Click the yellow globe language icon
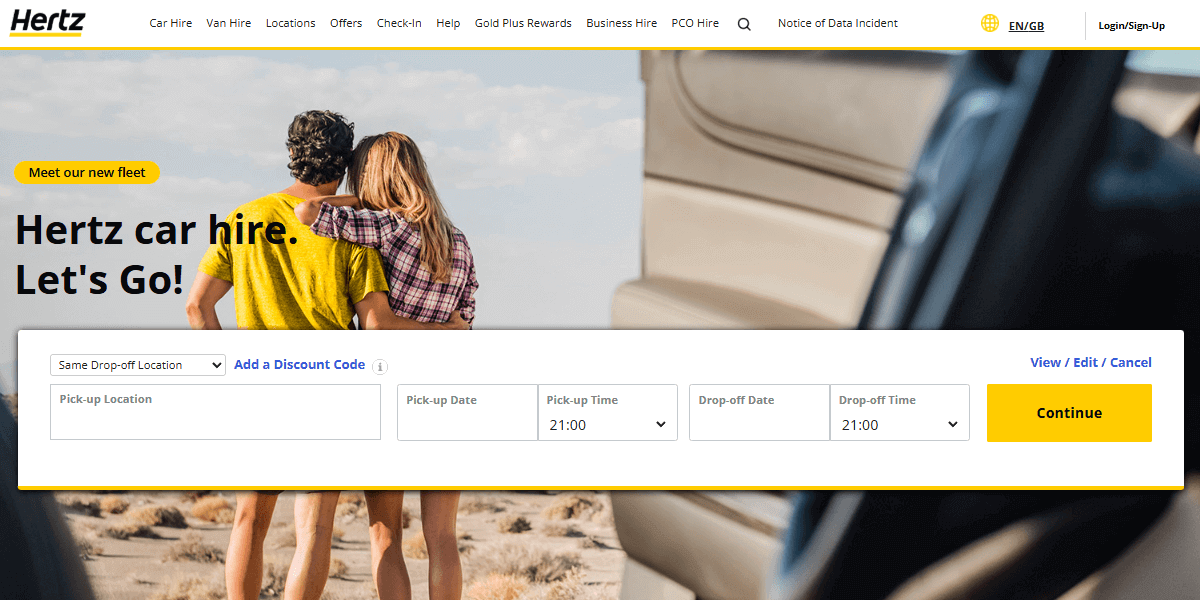The height and width of the screenshot is (600, 1200). click(x=990, y=23)
